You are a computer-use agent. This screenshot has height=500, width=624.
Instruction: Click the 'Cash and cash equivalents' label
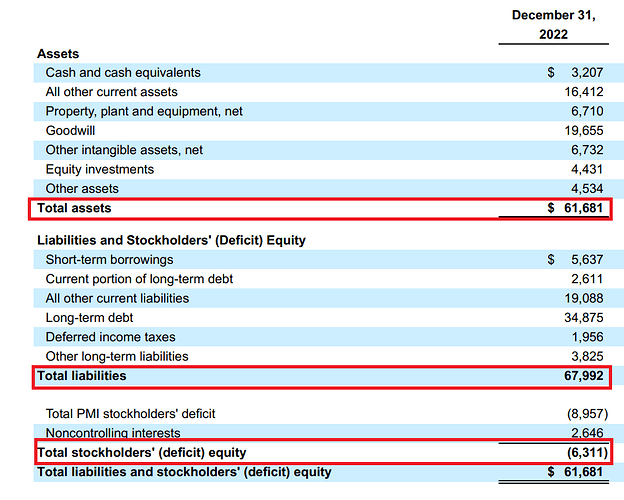click(x=123, y=72)
